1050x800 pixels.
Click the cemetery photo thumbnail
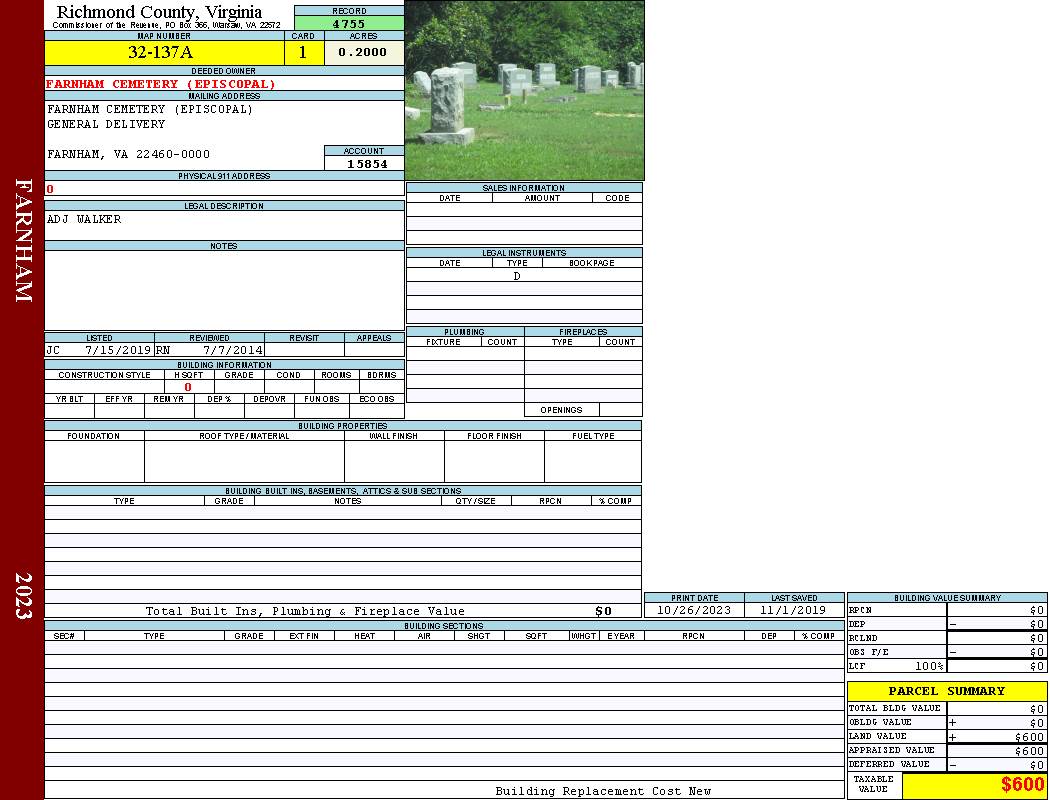click(x=524, y=90)
